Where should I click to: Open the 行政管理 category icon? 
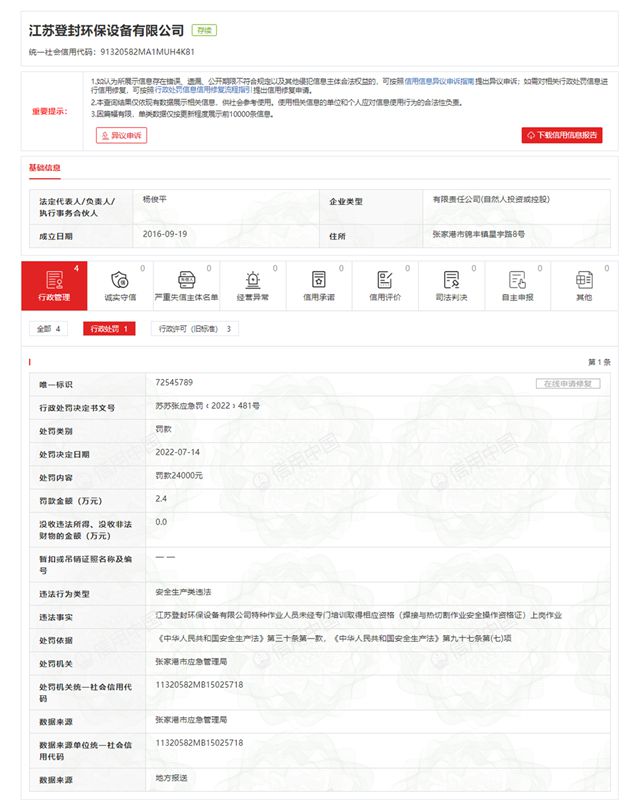tap(54, 279)
